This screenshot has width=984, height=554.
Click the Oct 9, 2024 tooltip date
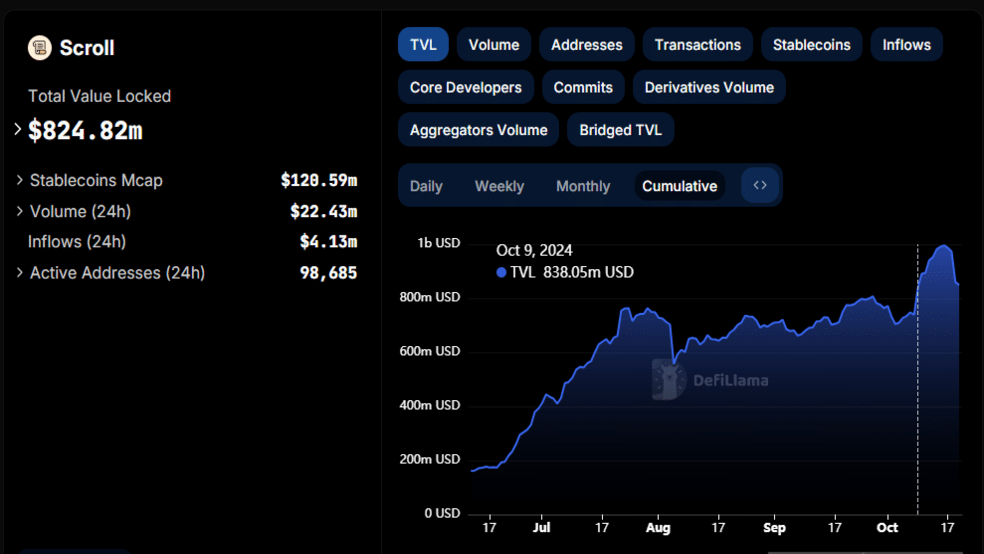(534, 250)
